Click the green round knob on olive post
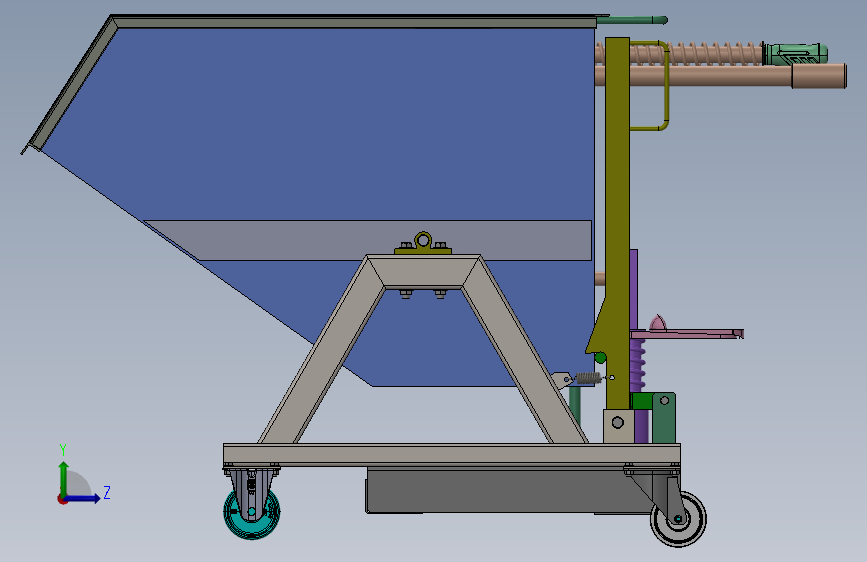This screenshot has width=867, height=562. point(600,358)
